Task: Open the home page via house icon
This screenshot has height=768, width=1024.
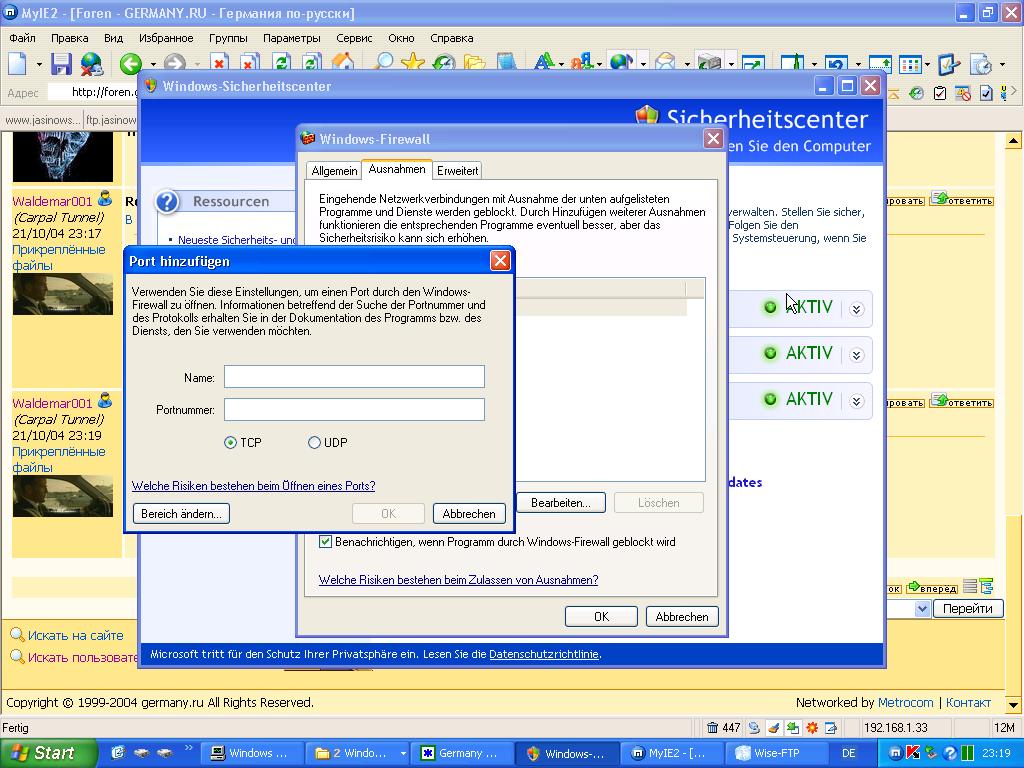Action: click(343, 63)
